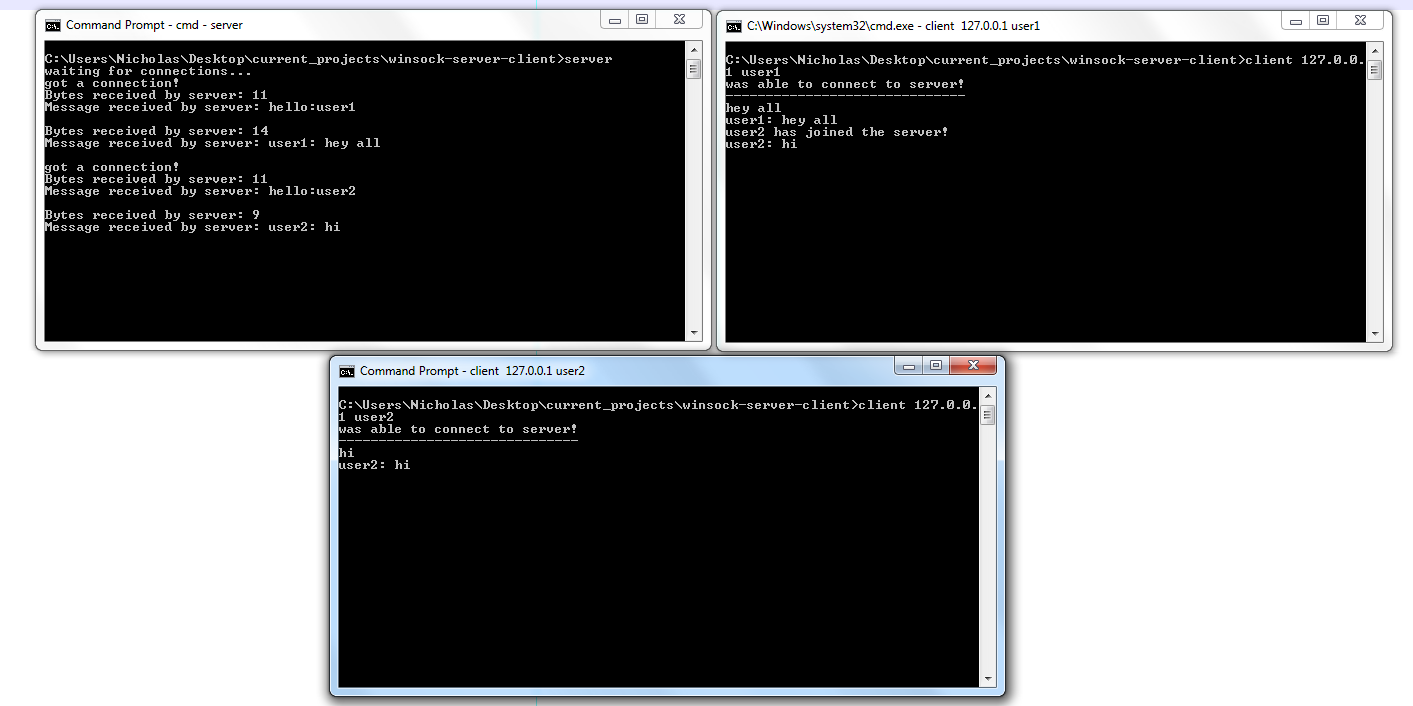Screen dimensions: 1413x706
Task: Click 'Message received by server: hello:user1' line
Action: (200, 107)
